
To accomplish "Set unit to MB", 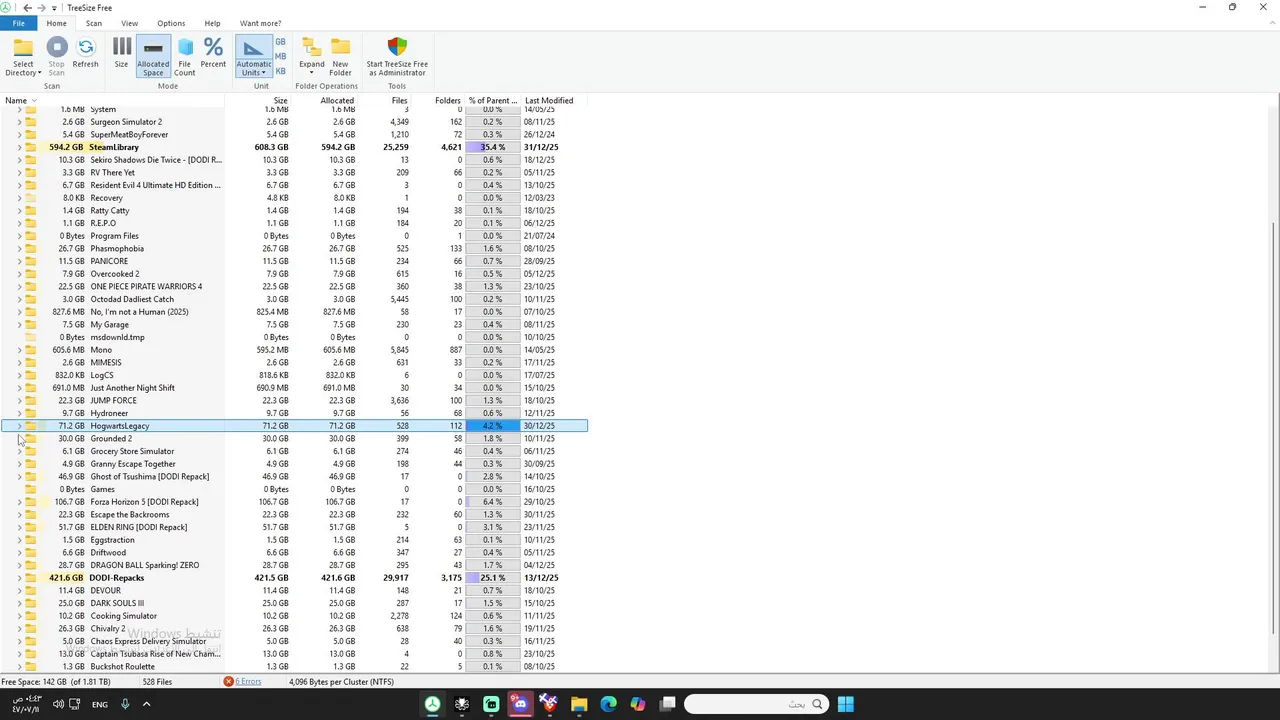I will pyautogui.click(x=280, y=56).
